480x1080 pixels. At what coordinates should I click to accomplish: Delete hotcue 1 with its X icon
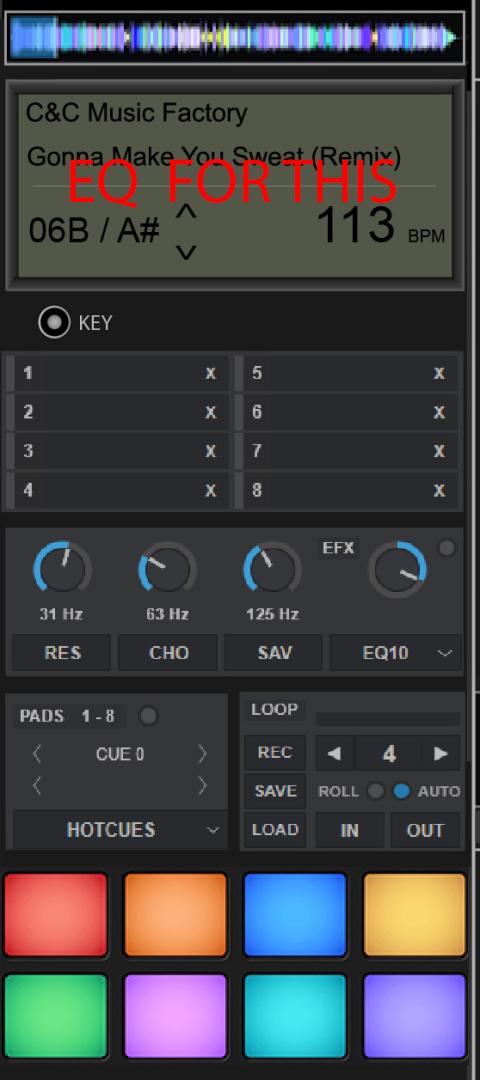coord(211,373)
